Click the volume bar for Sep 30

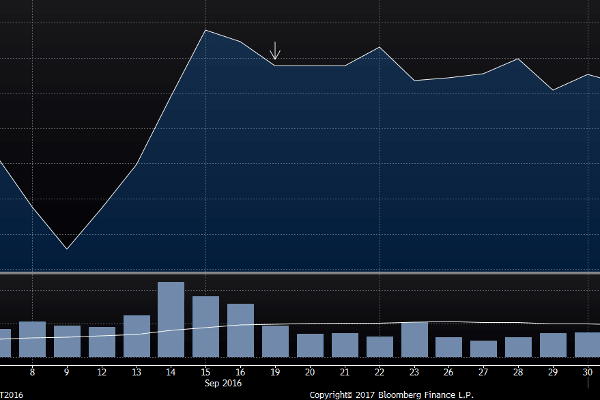587,345
